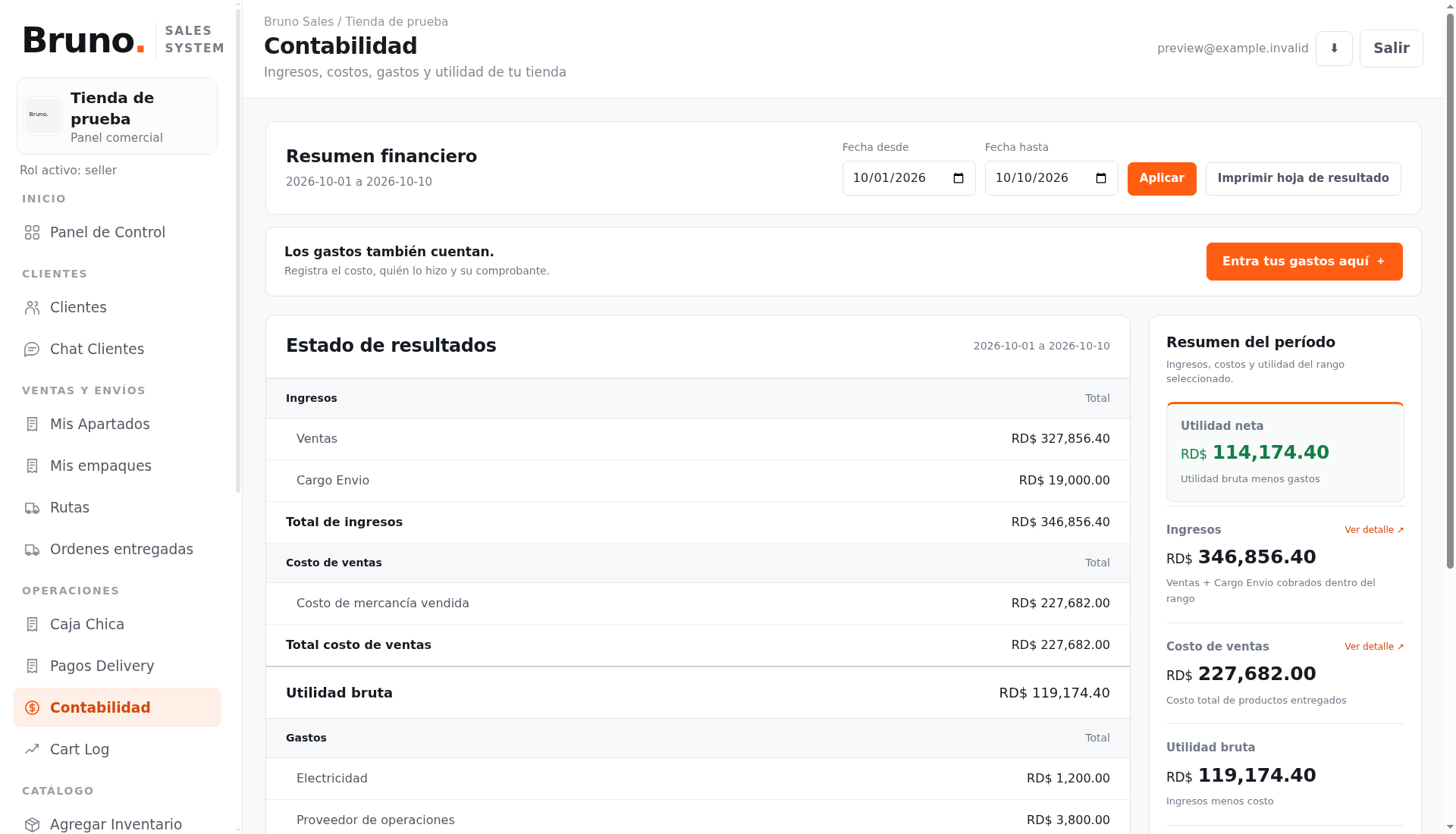Click the Fecha desde date field

[x=908, y=178]
